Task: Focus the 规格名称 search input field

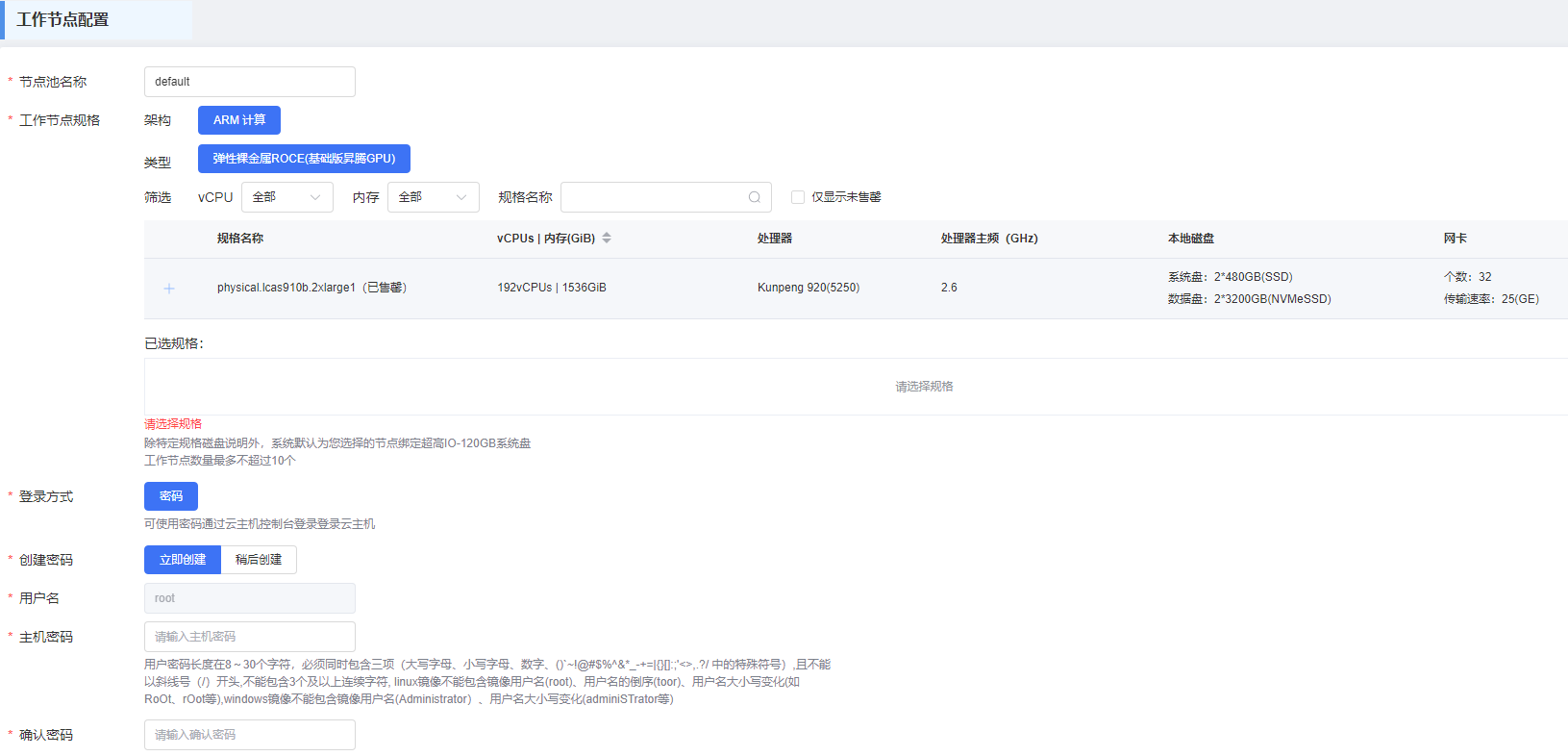Action: 666,197
